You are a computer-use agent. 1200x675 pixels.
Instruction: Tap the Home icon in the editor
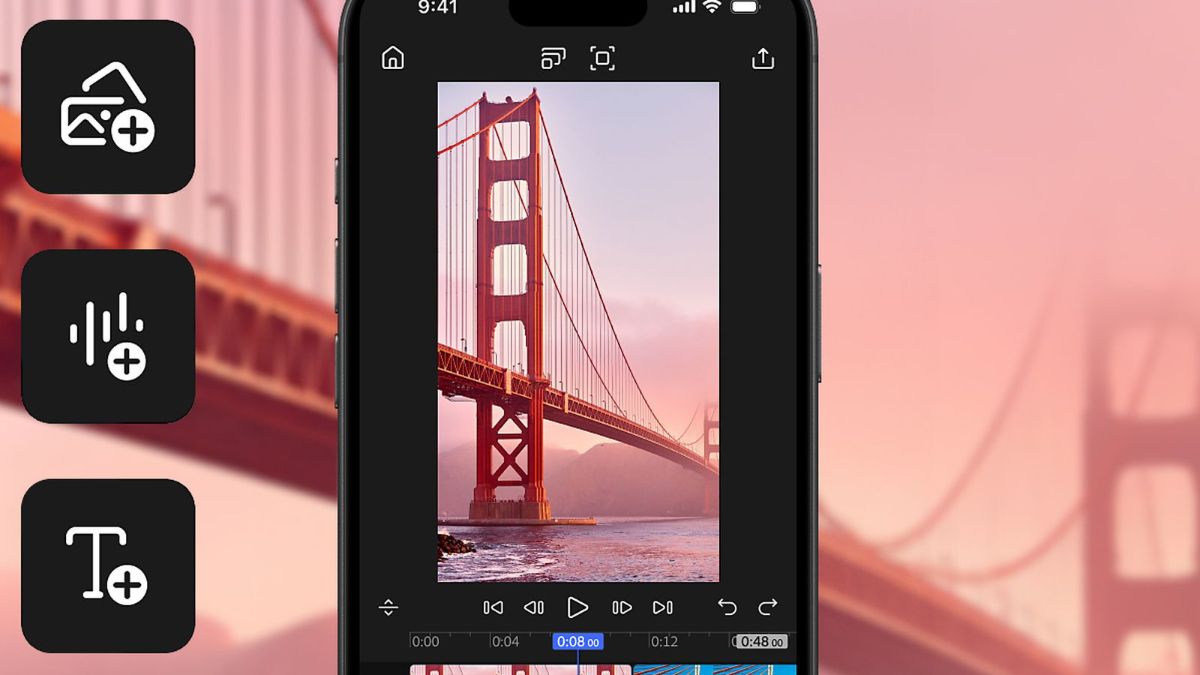click(x=393, y=59)
